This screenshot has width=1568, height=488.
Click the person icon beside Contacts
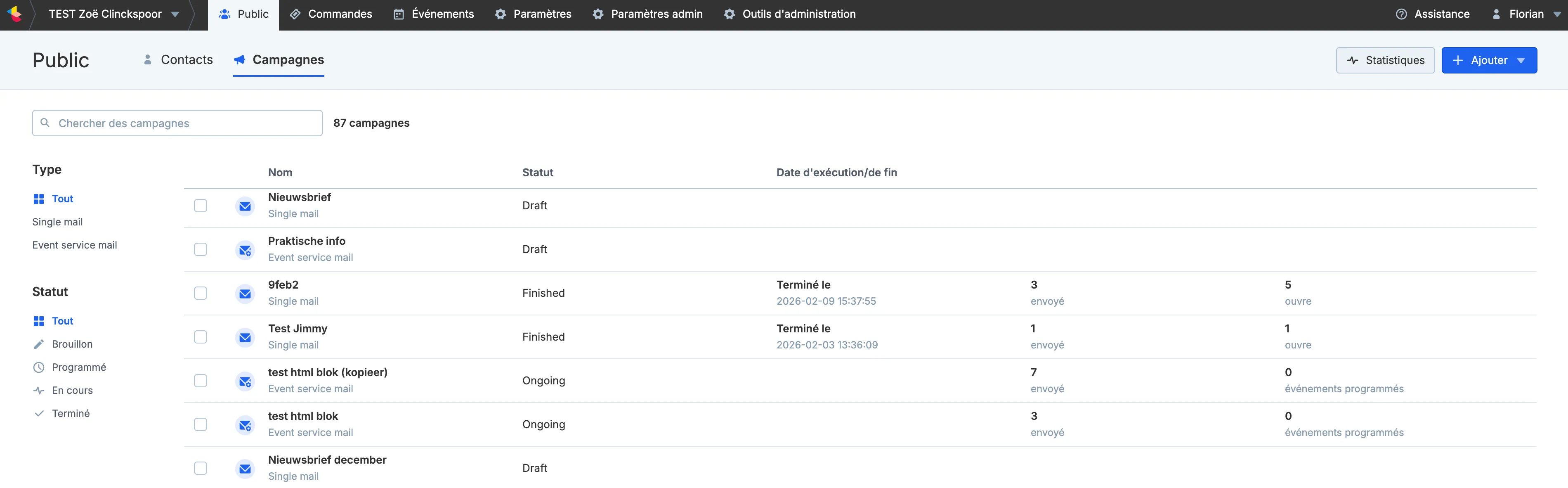[147, 60]
